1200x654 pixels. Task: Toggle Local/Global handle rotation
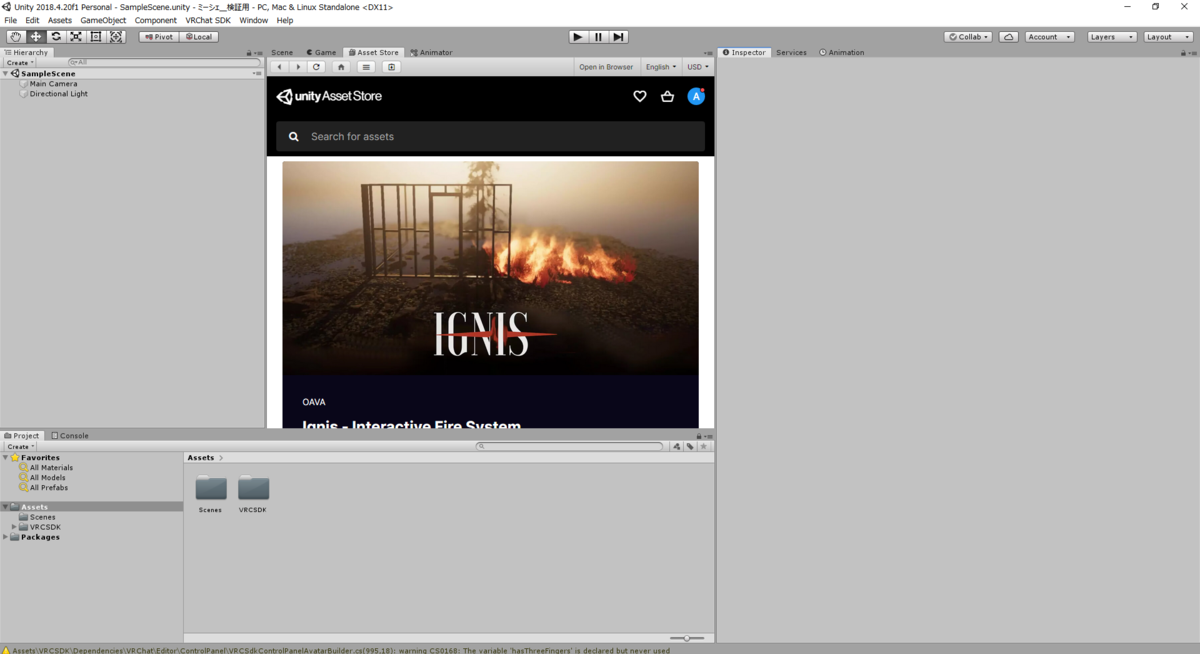click(198, 37)
